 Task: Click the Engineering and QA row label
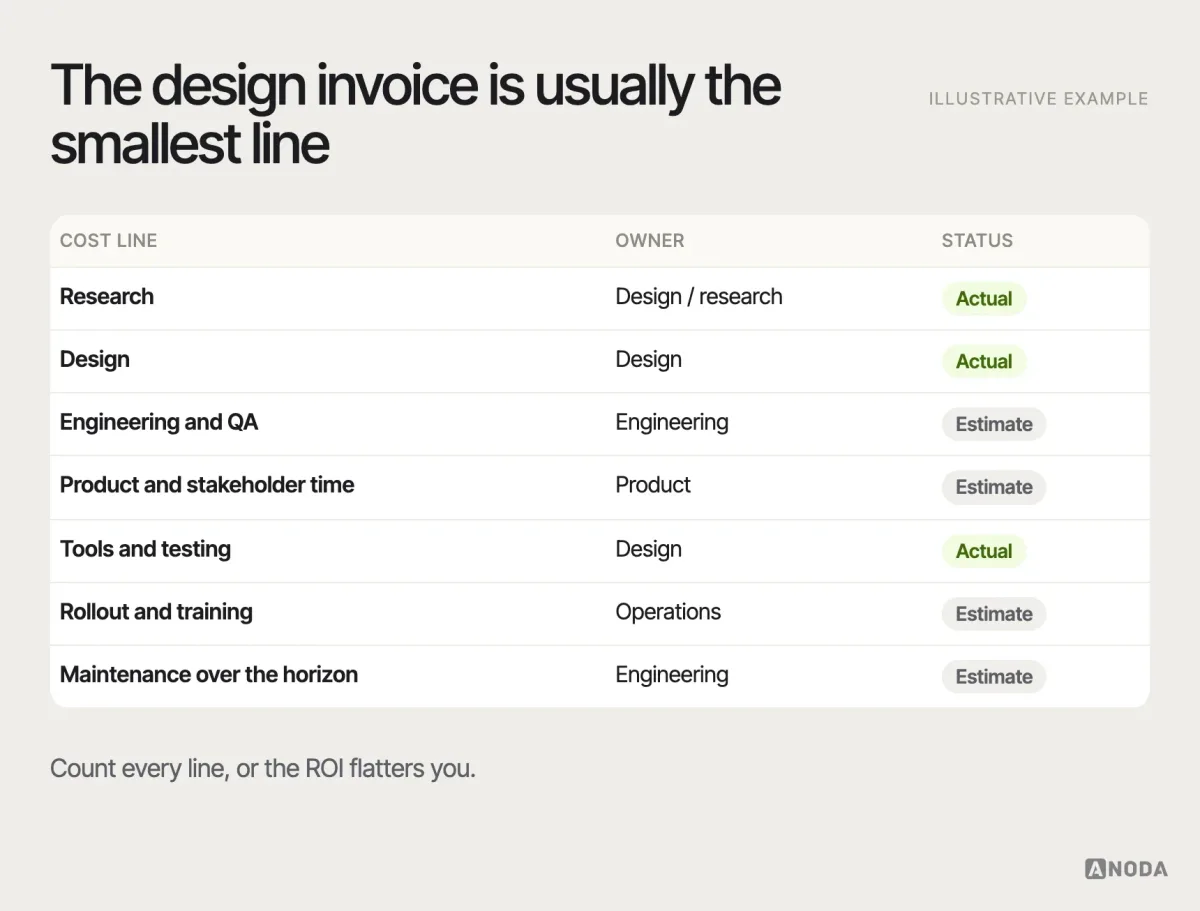tap(159, 423)
